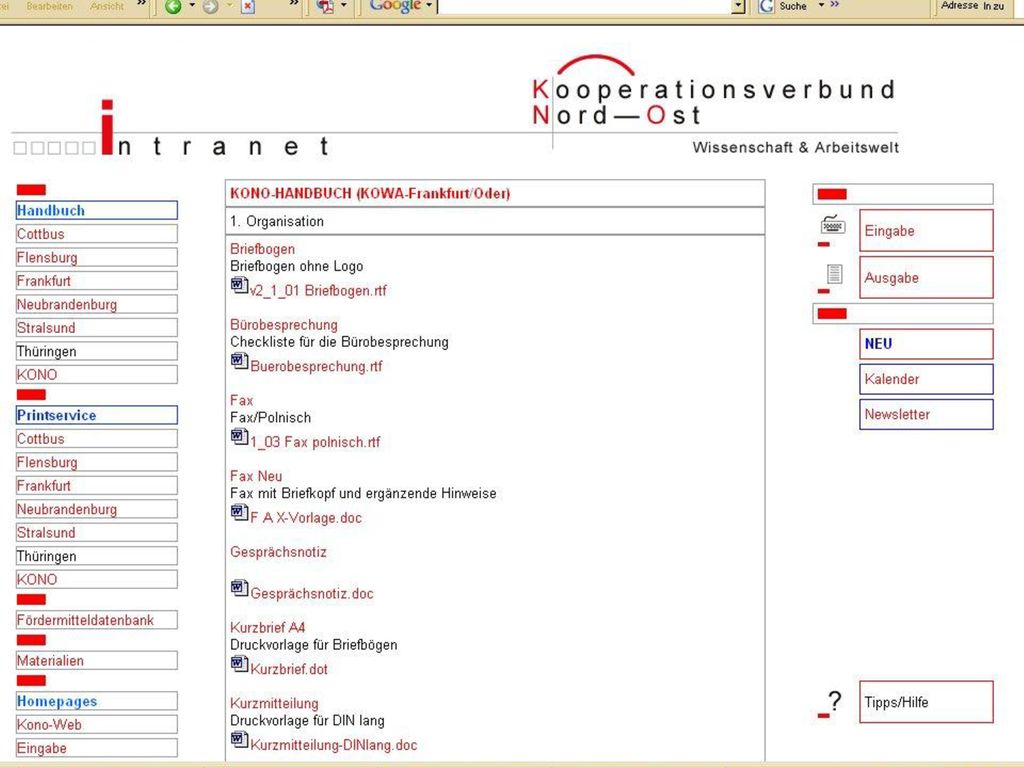Open the Newsletter button
Image resolution: width=1024 pixels, height=768 pixels.
click(926, 415)
